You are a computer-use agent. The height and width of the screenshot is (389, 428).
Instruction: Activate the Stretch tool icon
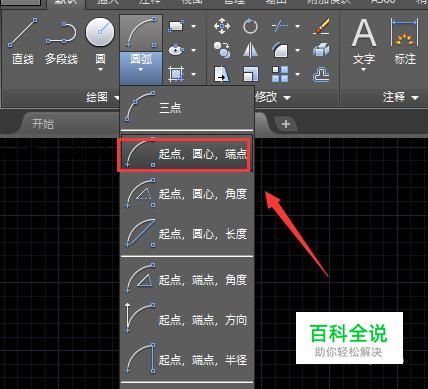point(222,74)
